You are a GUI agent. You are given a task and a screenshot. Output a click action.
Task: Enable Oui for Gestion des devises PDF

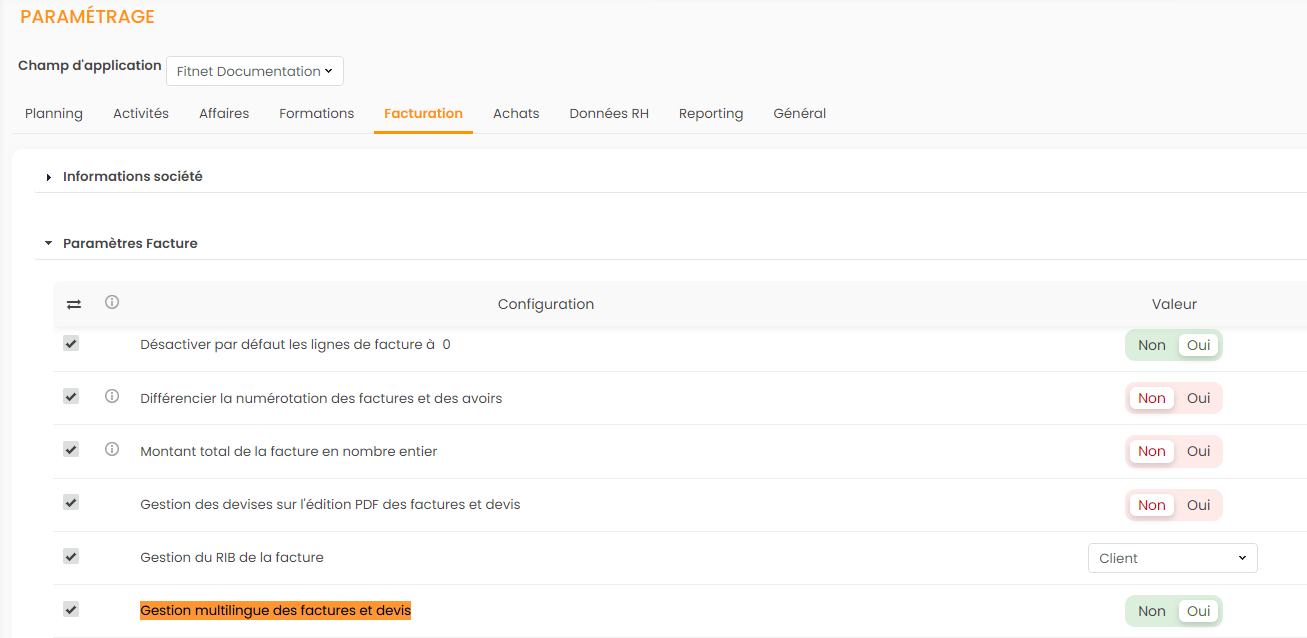click(1198, 505)
